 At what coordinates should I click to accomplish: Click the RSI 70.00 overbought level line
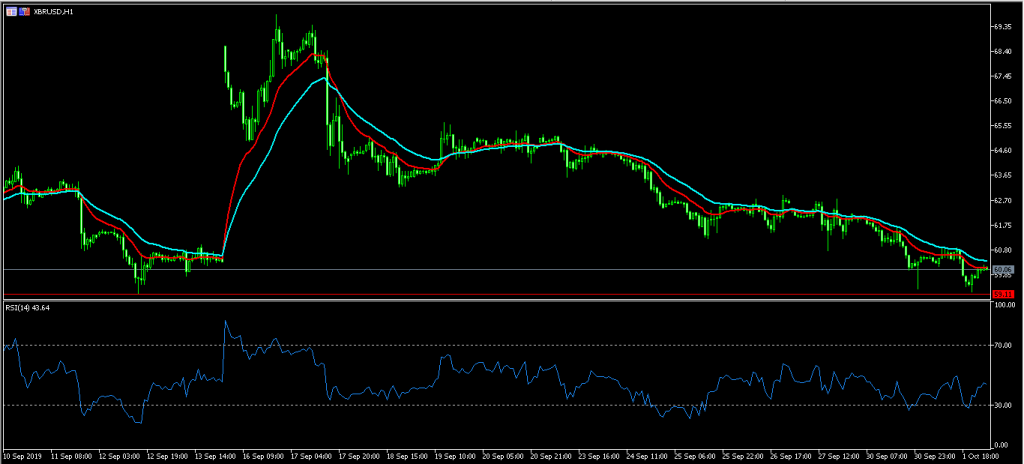(x=500, y=345)
